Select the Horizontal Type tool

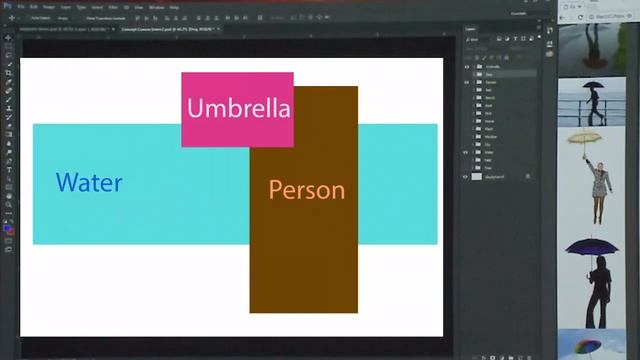pos(8,170)
